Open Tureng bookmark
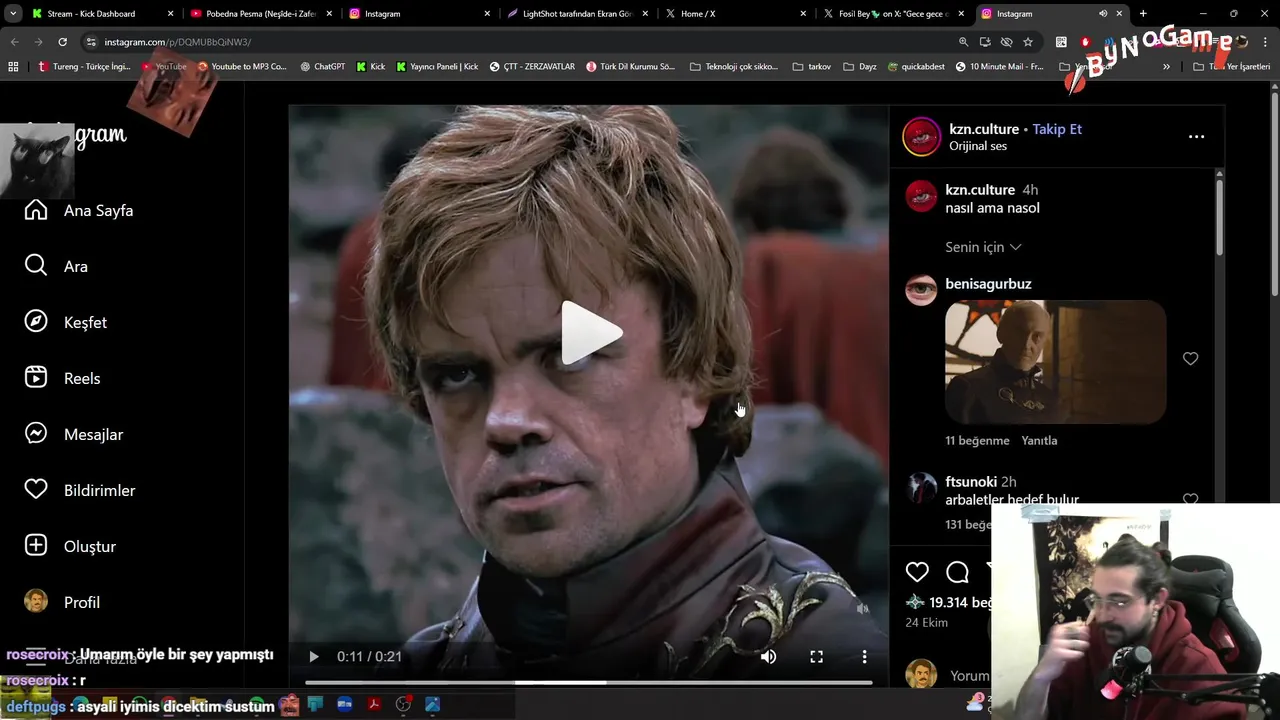The image size is (1280, 720). tap(84, 66)
